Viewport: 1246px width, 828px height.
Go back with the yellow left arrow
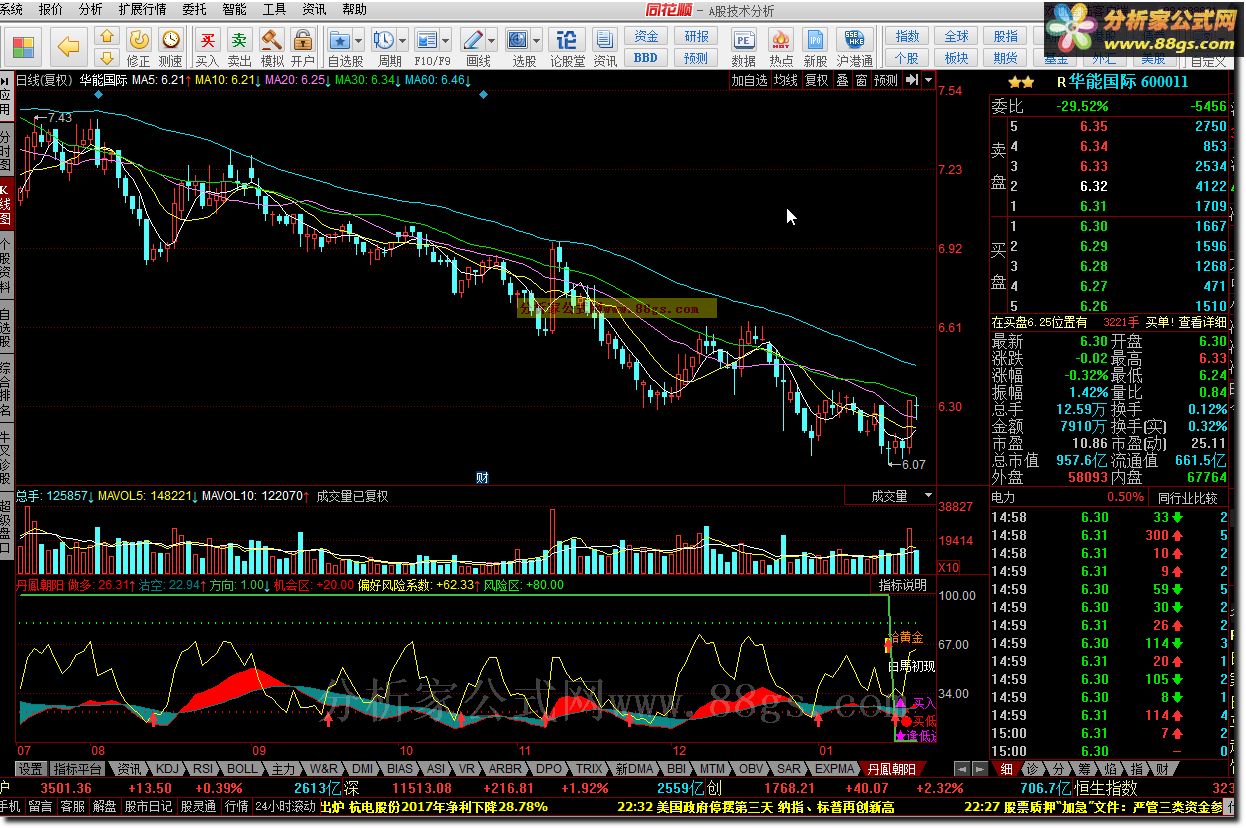68,46
